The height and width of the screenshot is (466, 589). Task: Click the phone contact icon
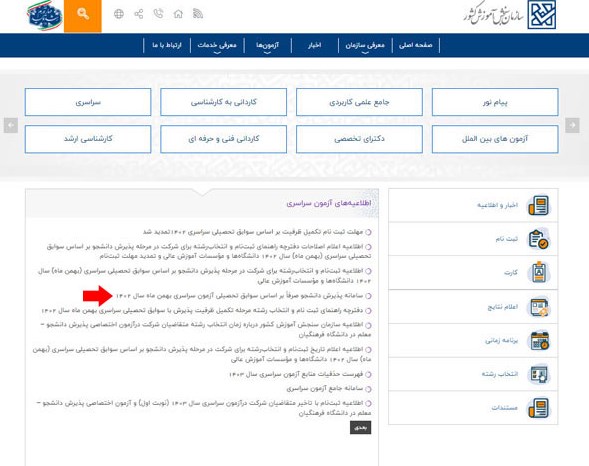(x=159, y=14)
